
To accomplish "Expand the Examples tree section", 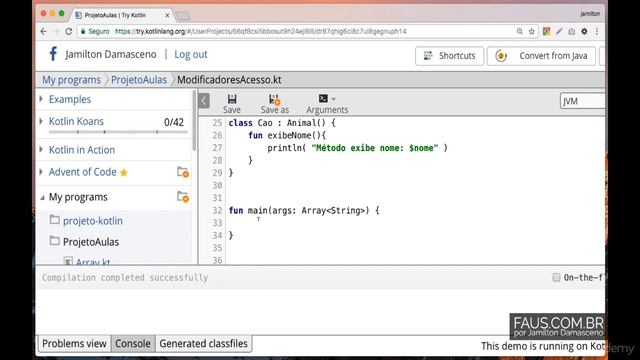I will pyautogui.click(x=41, y=99).
